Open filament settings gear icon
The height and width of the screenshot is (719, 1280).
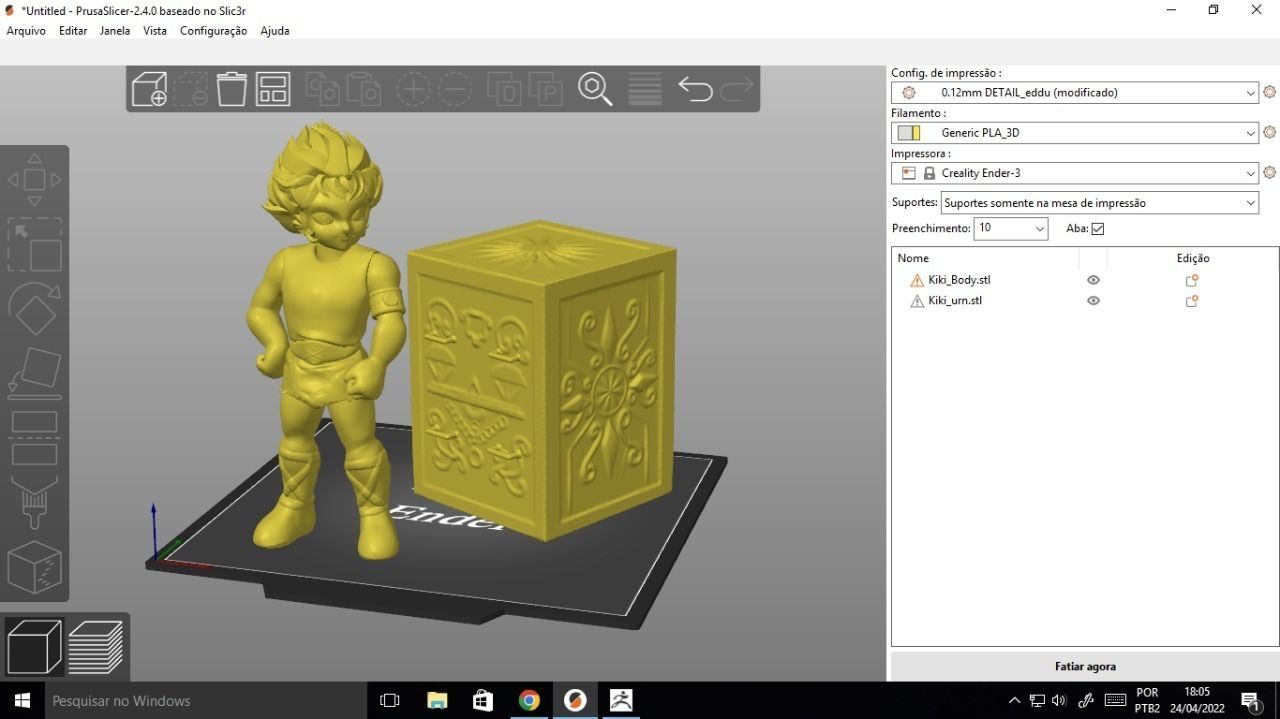1269,132
